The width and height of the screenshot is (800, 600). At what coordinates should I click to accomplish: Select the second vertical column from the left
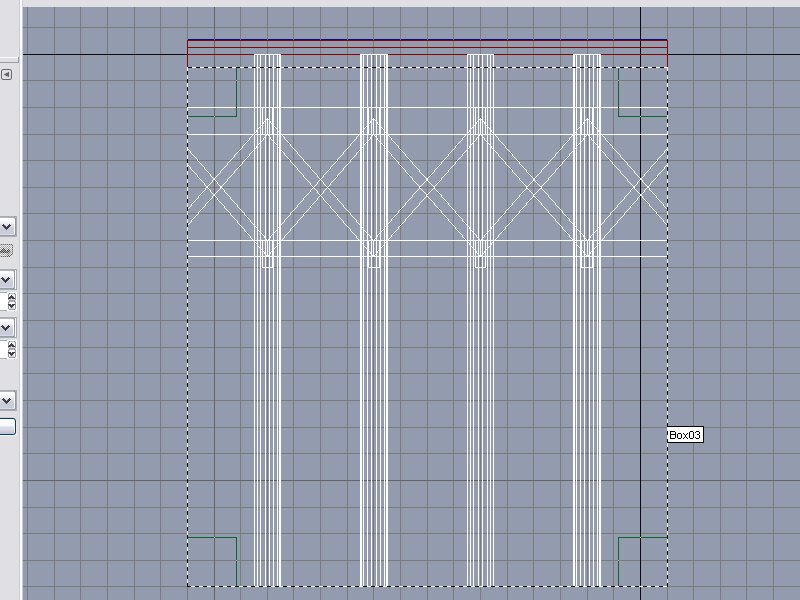pyautogui.click(x=374, y=400)
